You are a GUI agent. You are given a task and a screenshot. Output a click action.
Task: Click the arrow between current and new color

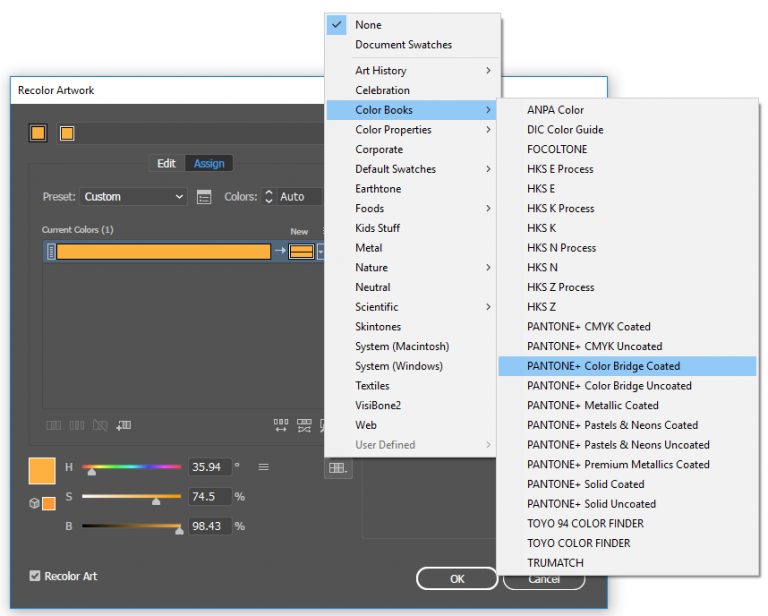(x=280, y=251)
